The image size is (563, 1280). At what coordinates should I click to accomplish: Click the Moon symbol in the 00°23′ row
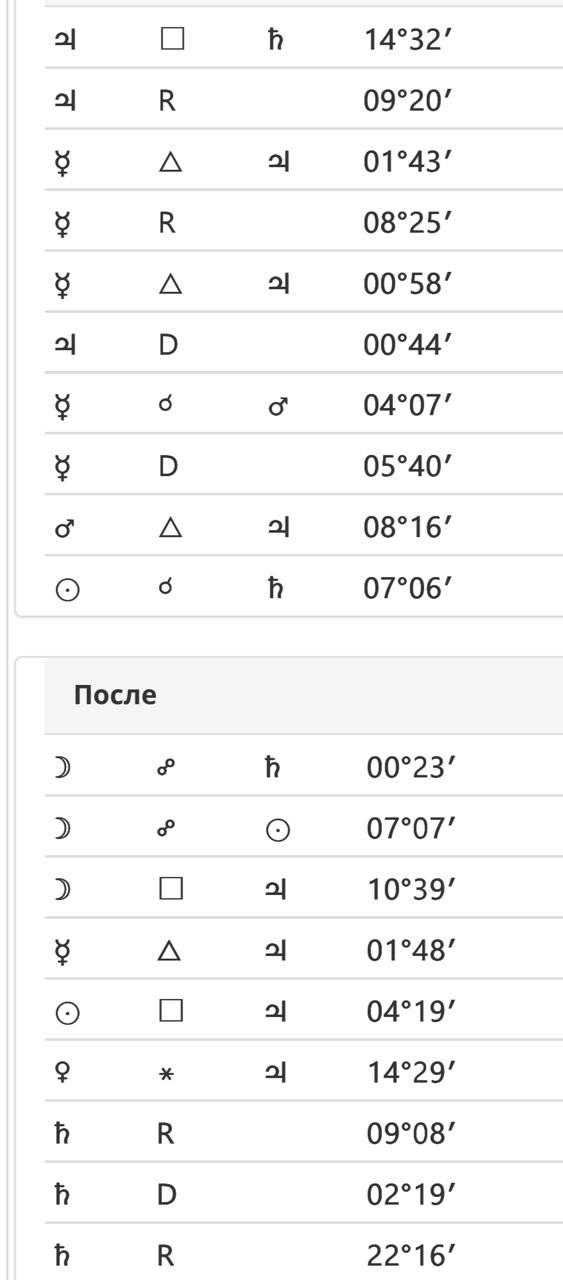[x=62, y=767]
